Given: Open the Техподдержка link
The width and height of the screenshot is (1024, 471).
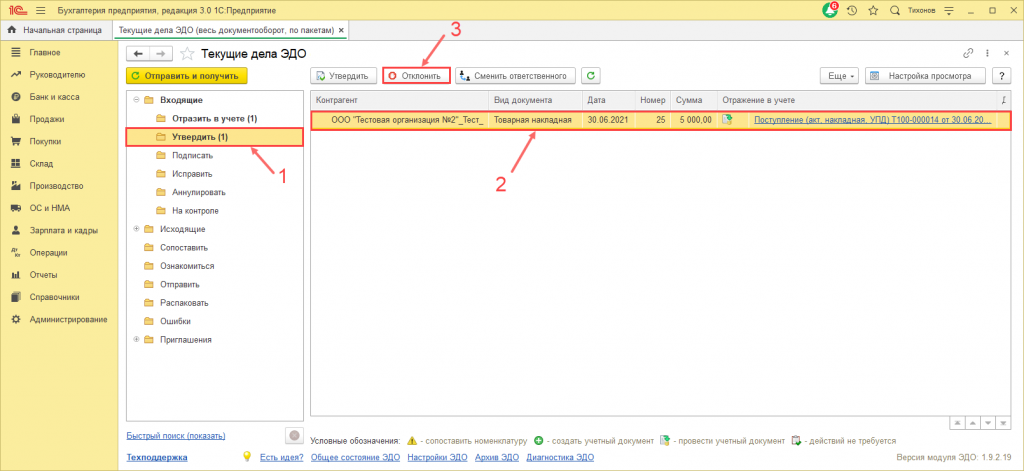Looking at the screenshot, I should pyautogui.click(x=157, y=457).
